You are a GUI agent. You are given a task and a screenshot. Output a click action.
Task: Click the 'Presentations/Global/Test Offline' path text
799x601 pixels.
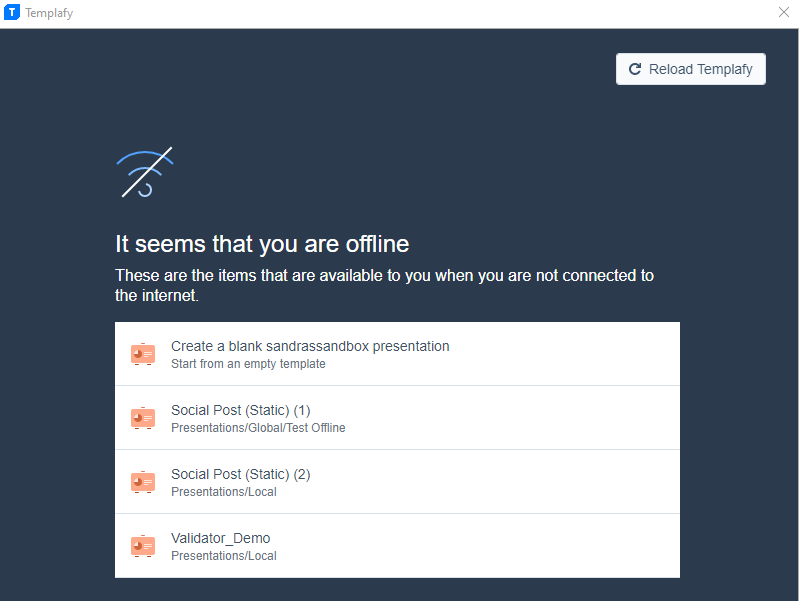click(258, 428)
